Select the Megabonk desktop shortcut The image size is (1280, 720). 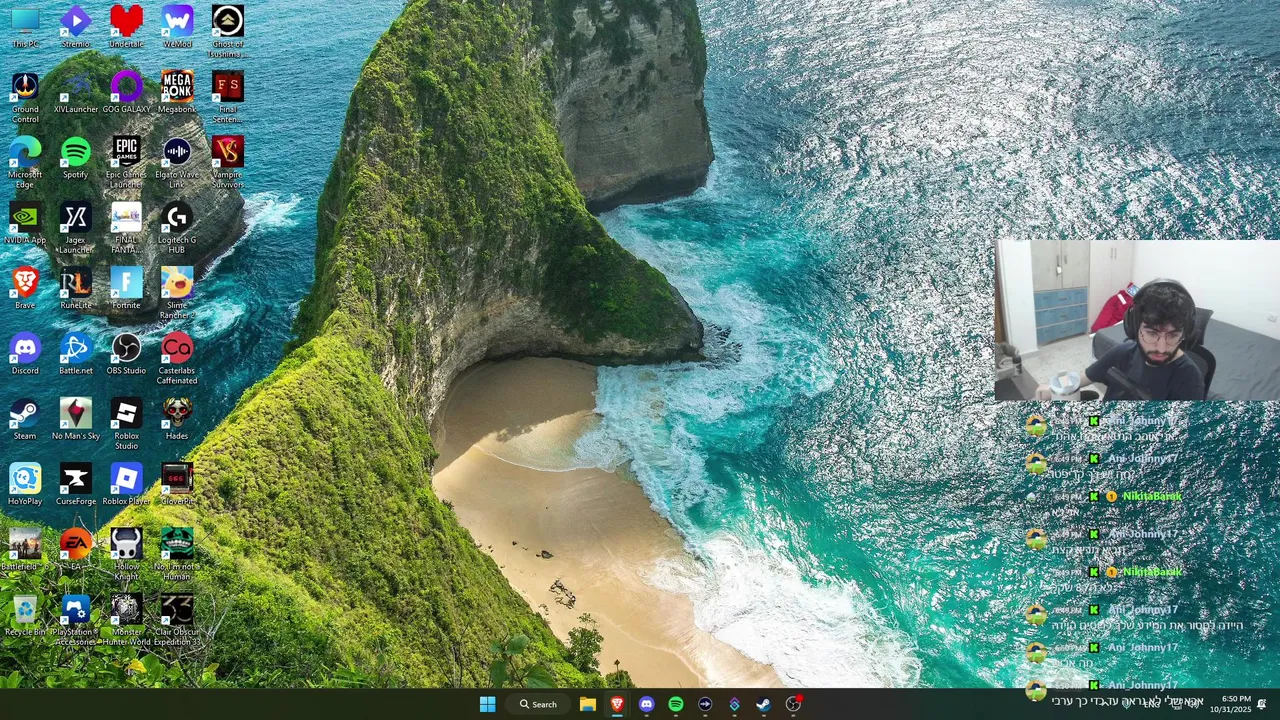[x=177, y=92]
